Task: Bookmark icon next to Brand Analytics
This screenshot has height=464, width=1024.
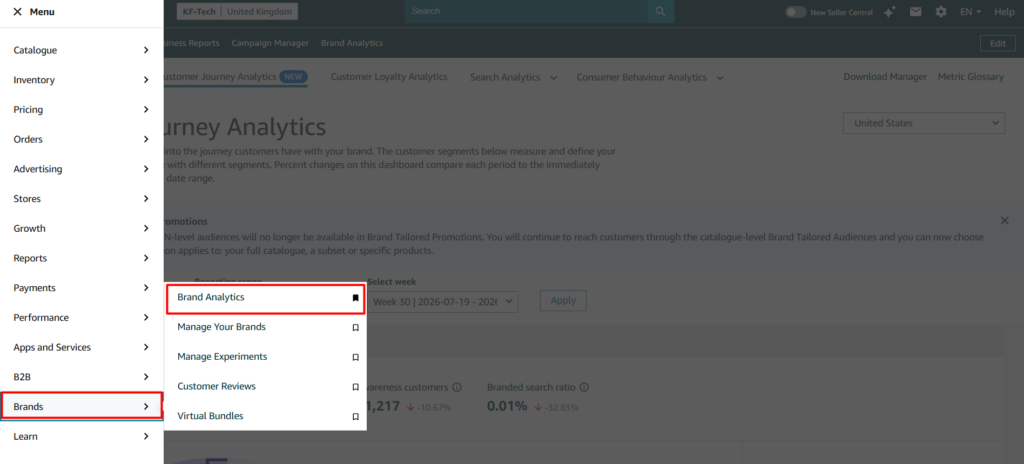Action: [x=355, y=297]
